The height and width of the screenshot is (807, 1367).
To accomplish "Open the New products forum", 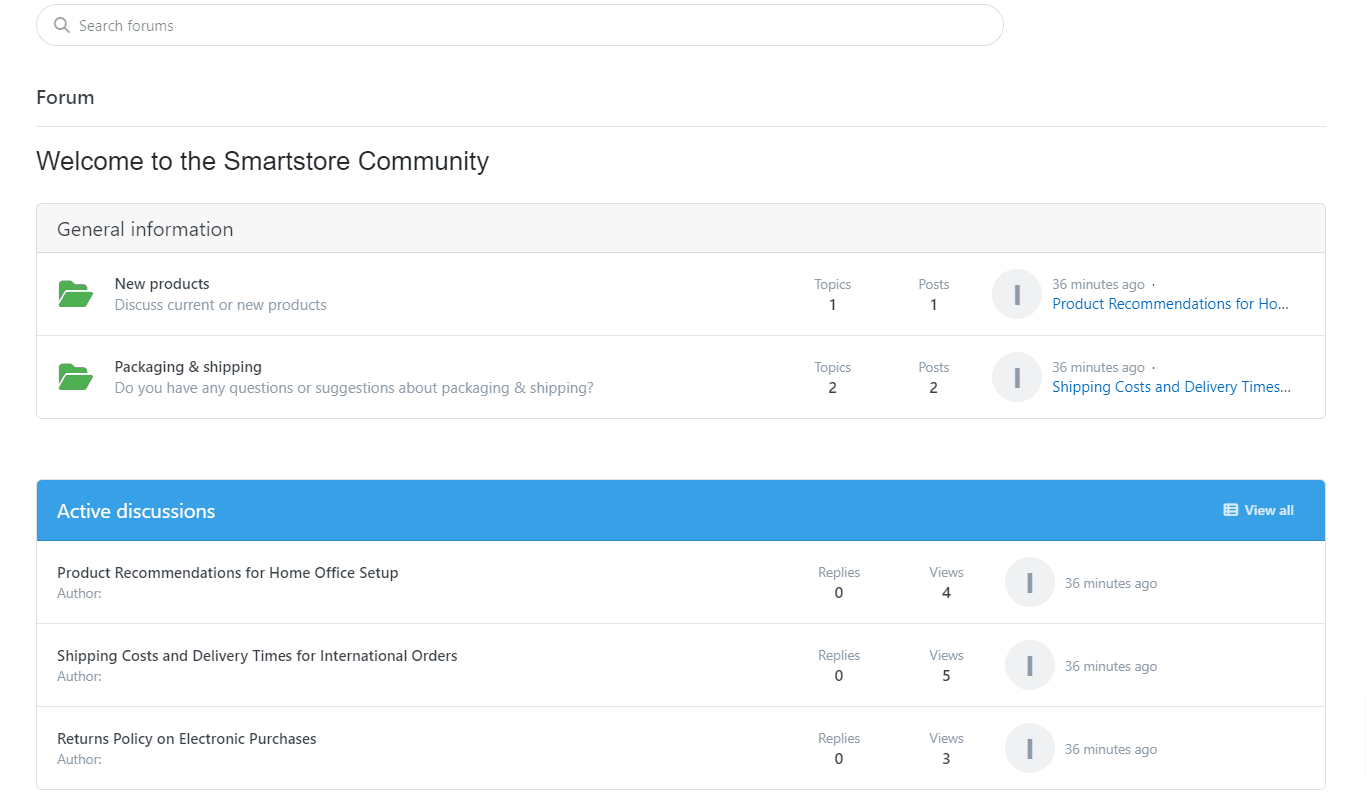I will (x=162, y=284).
